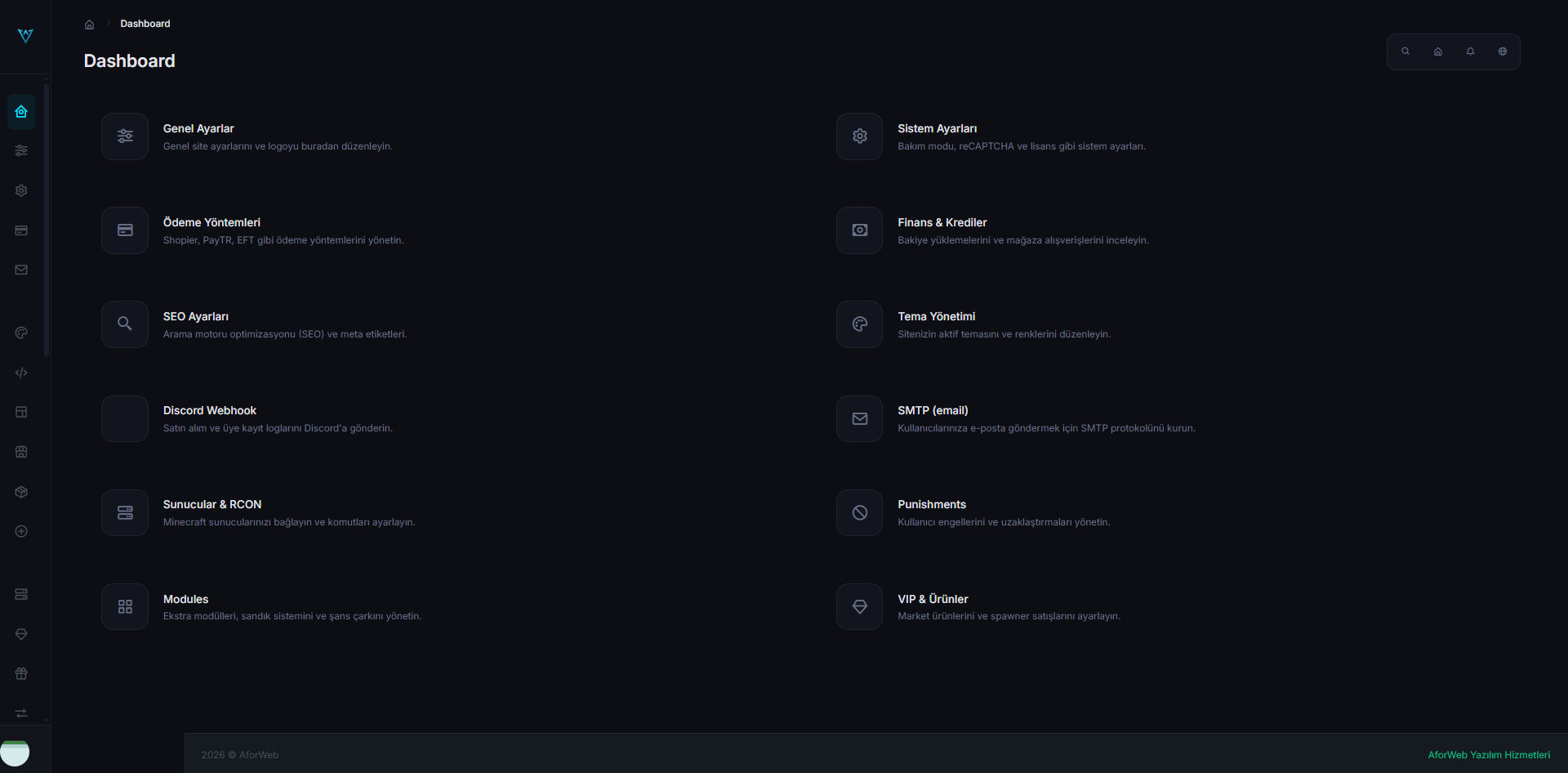Select the theme palette icon in the sidebar
The image size is (1568, 773).
click(20, 333)
